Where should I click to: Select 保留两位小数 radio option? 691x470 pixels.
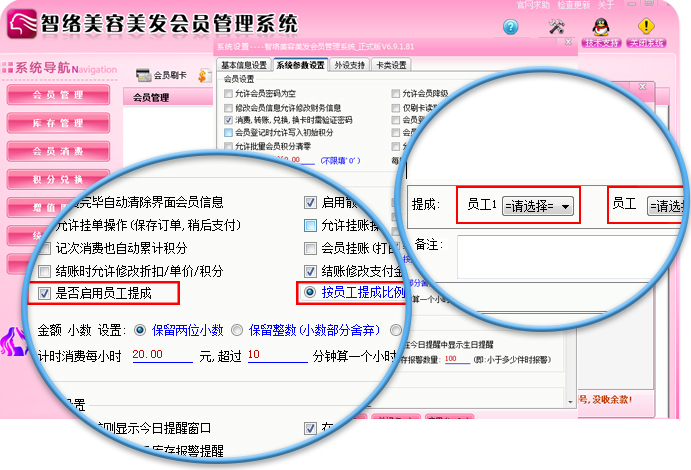(x=140, y=330)
